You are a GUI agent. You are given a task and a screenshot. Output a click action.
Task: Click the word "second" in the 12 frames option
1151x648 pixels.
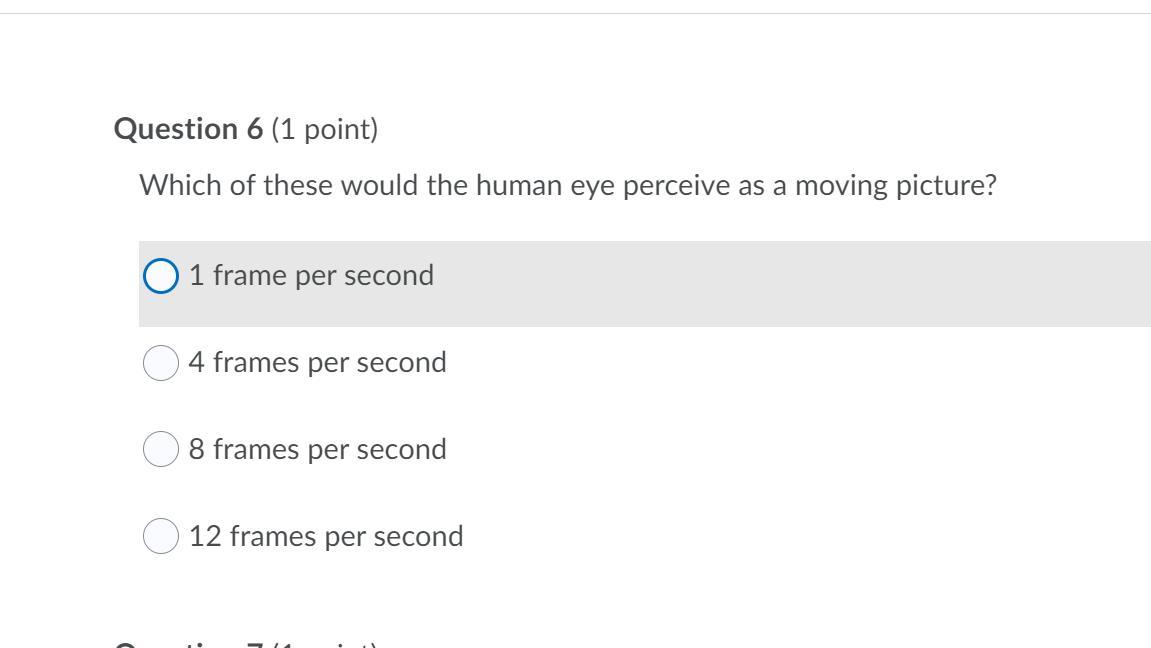coord(418,536)
